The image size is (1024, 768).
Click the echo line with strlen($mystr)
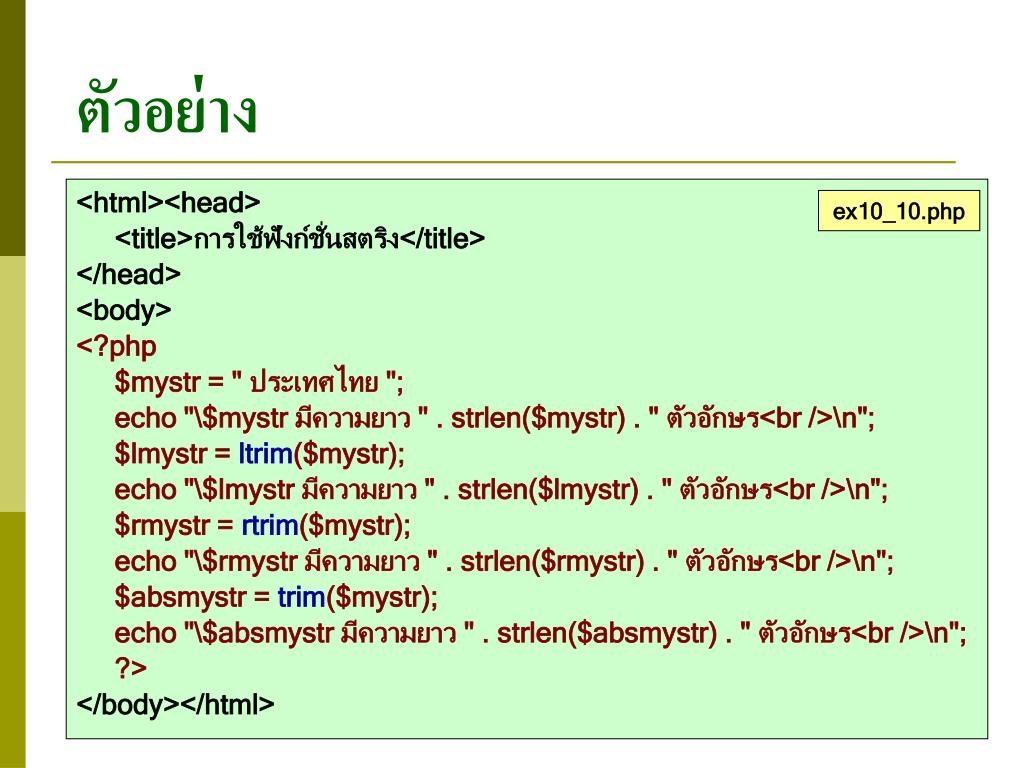pos(494,418)
